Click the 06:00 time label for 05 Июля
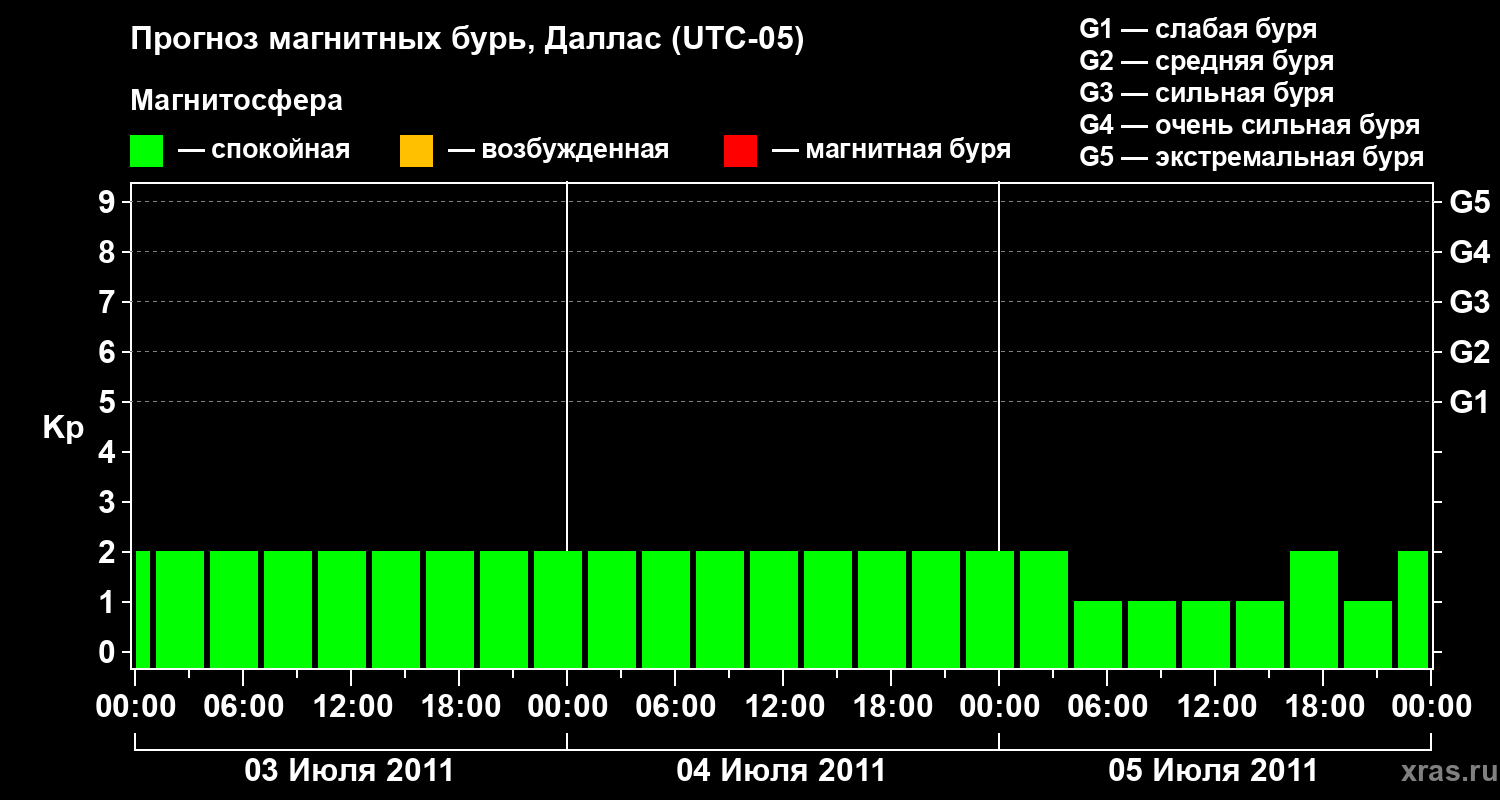Viewport: 1500px width, 800px height. (x=1107, y=707)
